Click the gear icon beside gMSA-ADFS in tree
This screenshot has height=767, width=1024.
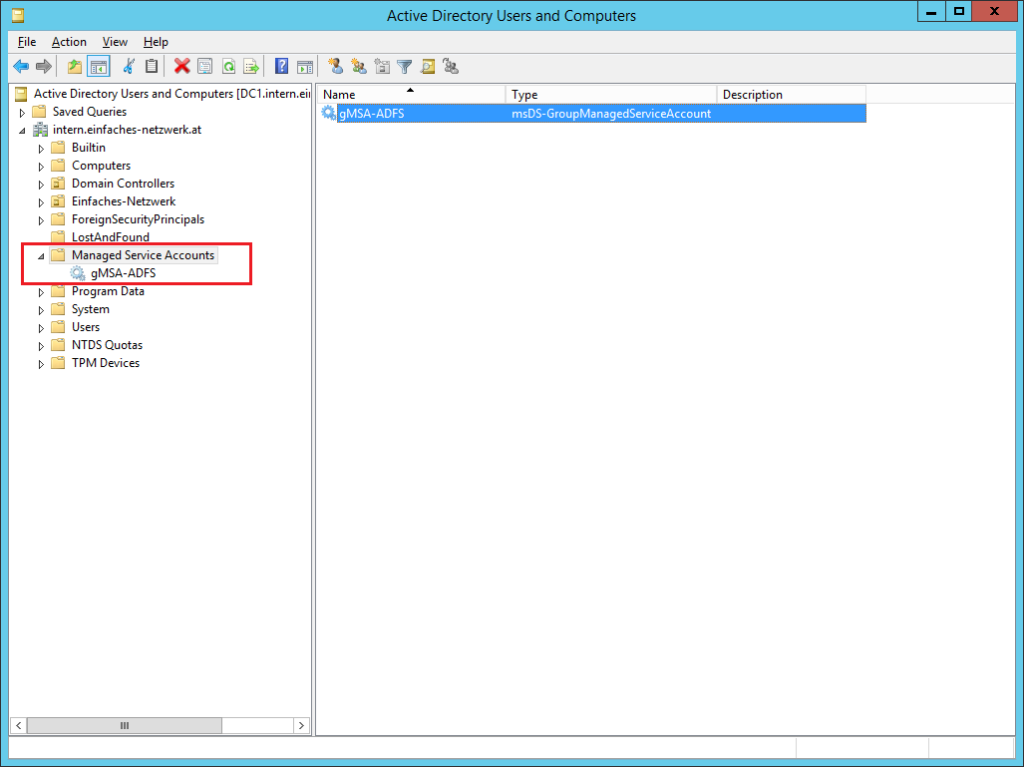[x=78, y=273]
